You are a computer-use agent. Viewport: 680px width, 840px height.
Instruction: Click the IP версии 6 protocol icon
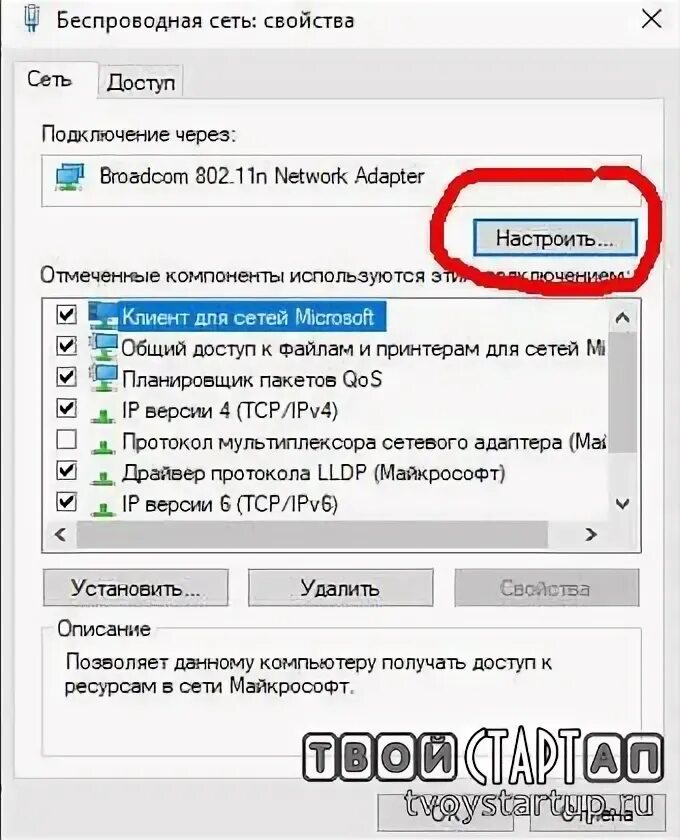tap(103, 506)
